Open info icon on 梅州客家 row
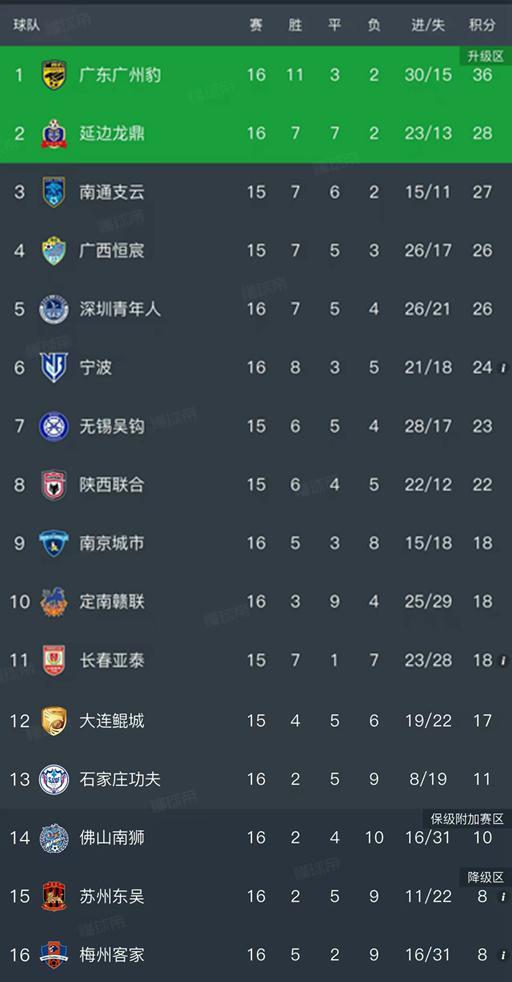Screen dimensions: 512x982 click(x=503, y=956)
